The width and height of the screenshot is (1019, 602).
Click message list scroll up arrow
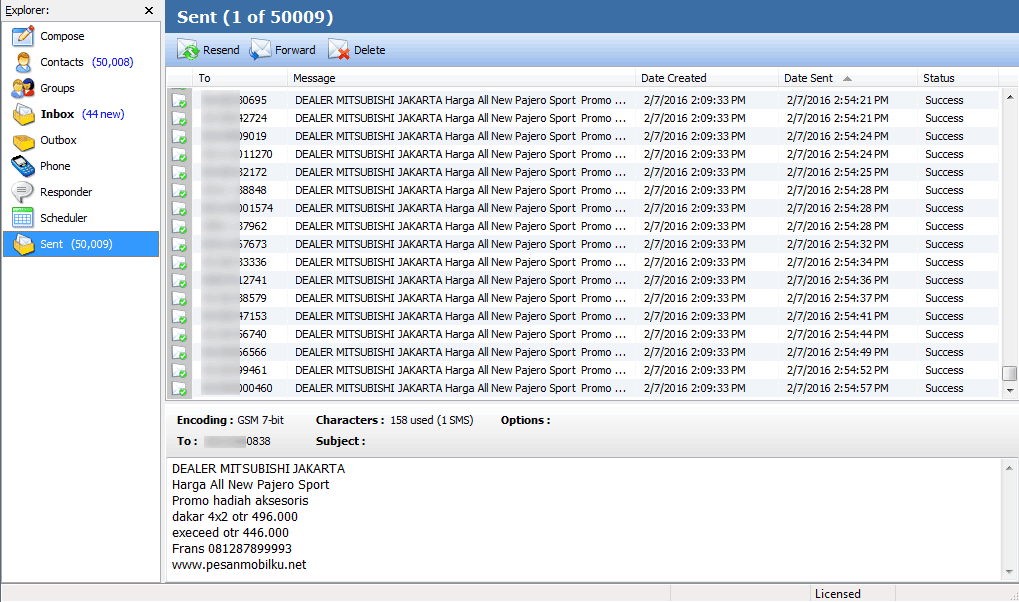(1009, 97)
